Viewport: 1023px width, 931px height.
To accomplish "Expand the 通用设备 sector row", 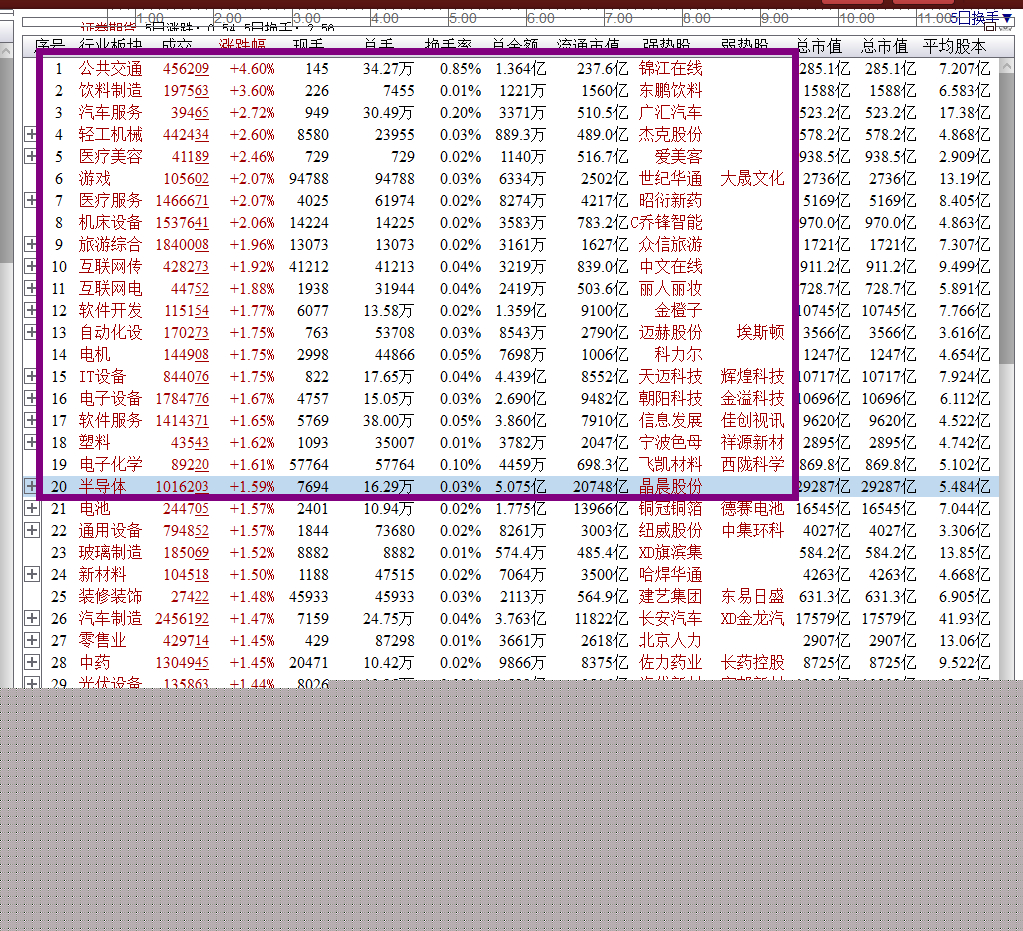I will click(31, 530).
